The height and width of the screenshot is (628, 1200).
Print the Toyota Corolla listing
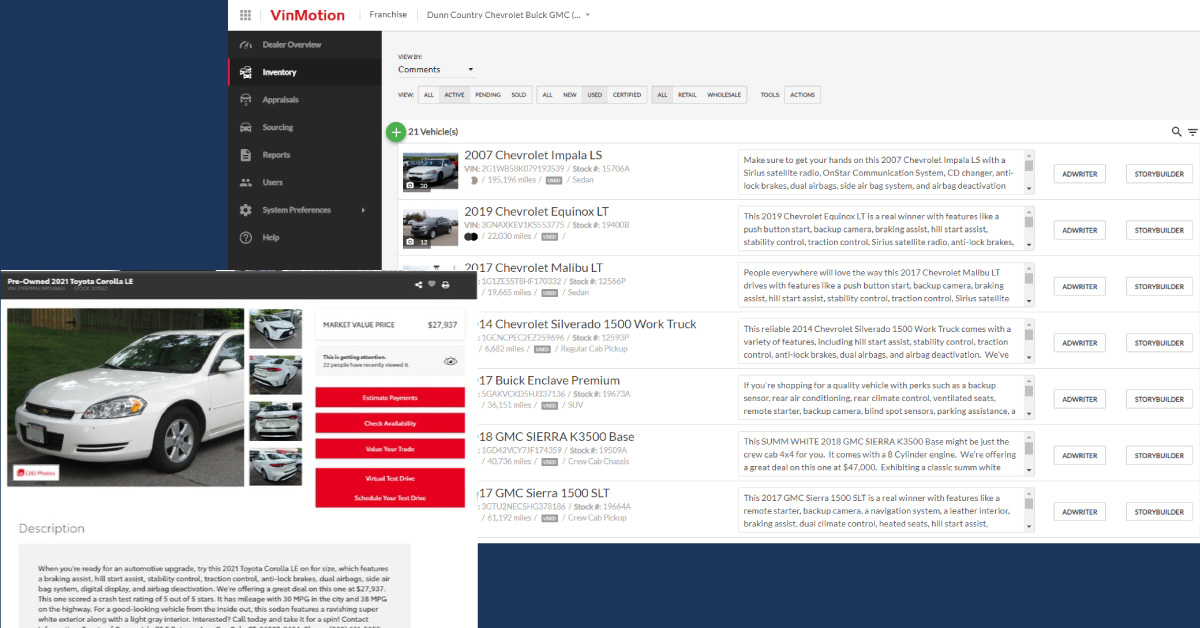coord(446,285)
